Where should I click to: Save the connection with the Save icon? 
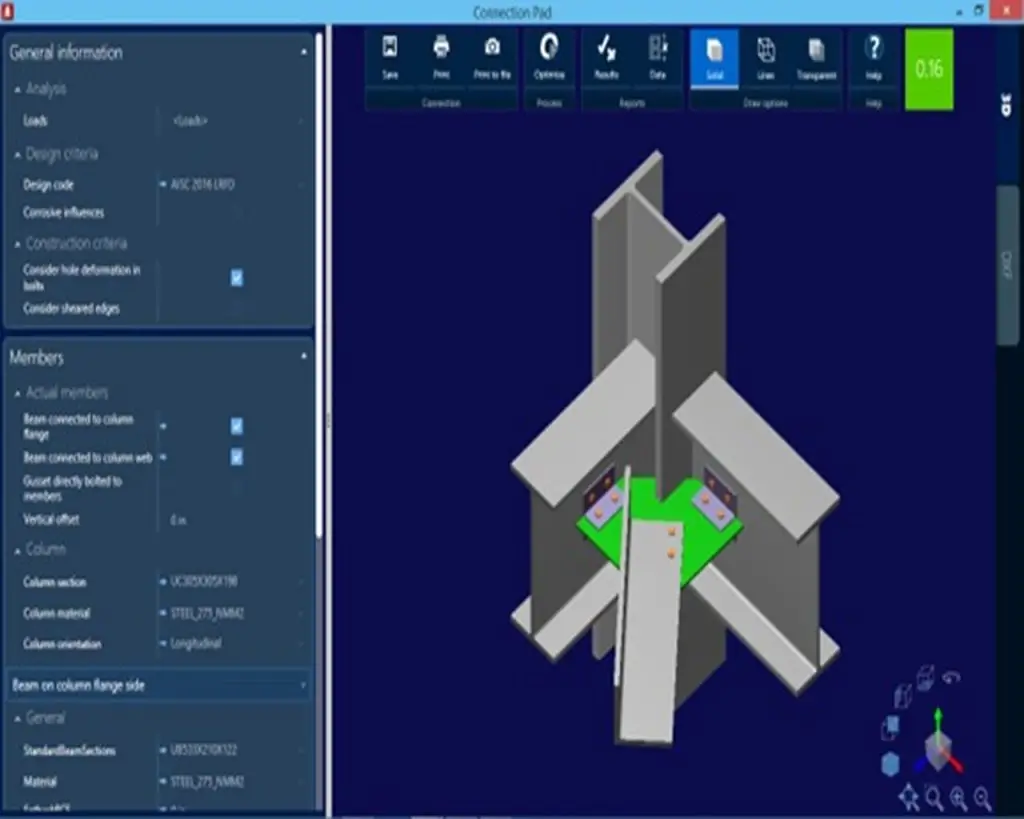[x=390, y=55]
